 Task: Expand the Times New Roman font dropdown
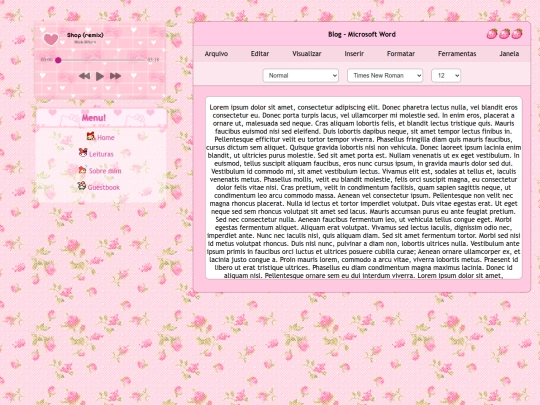(385, 75)
